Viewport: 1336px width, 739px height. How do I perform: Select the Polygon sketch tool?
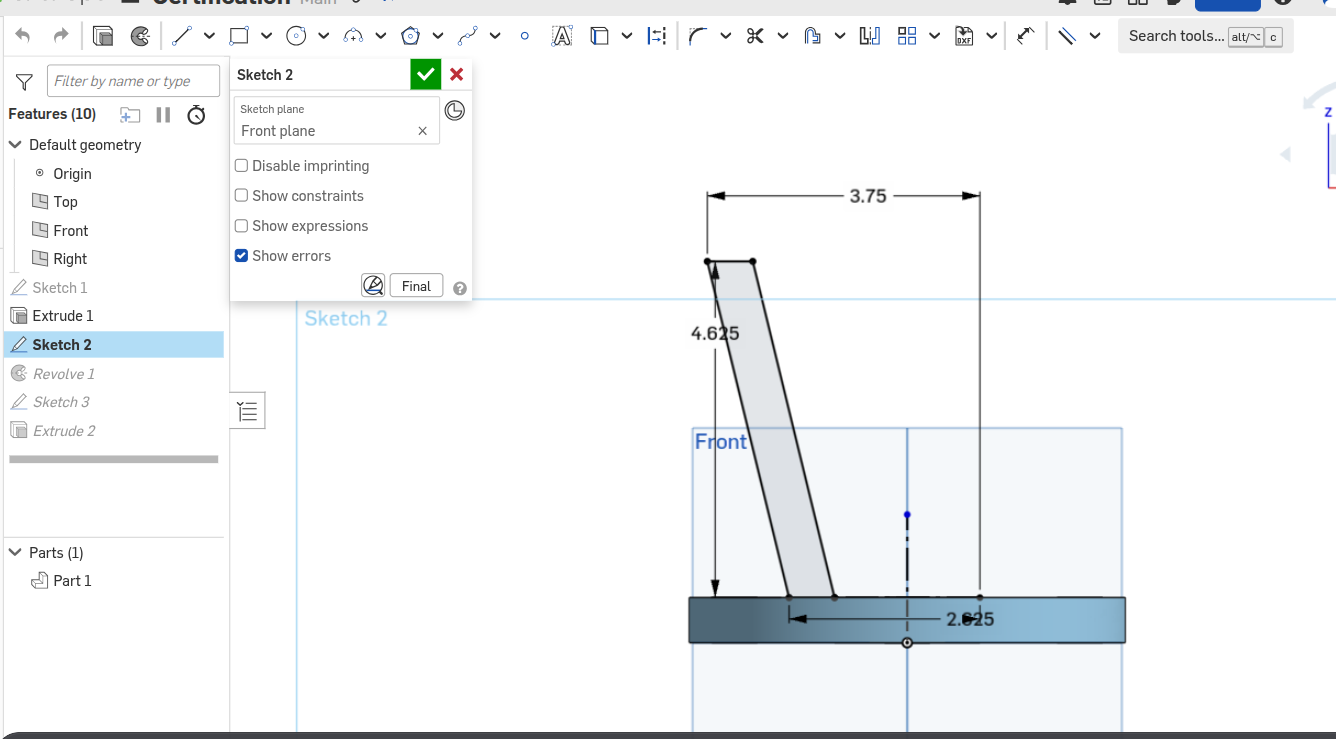410,36
